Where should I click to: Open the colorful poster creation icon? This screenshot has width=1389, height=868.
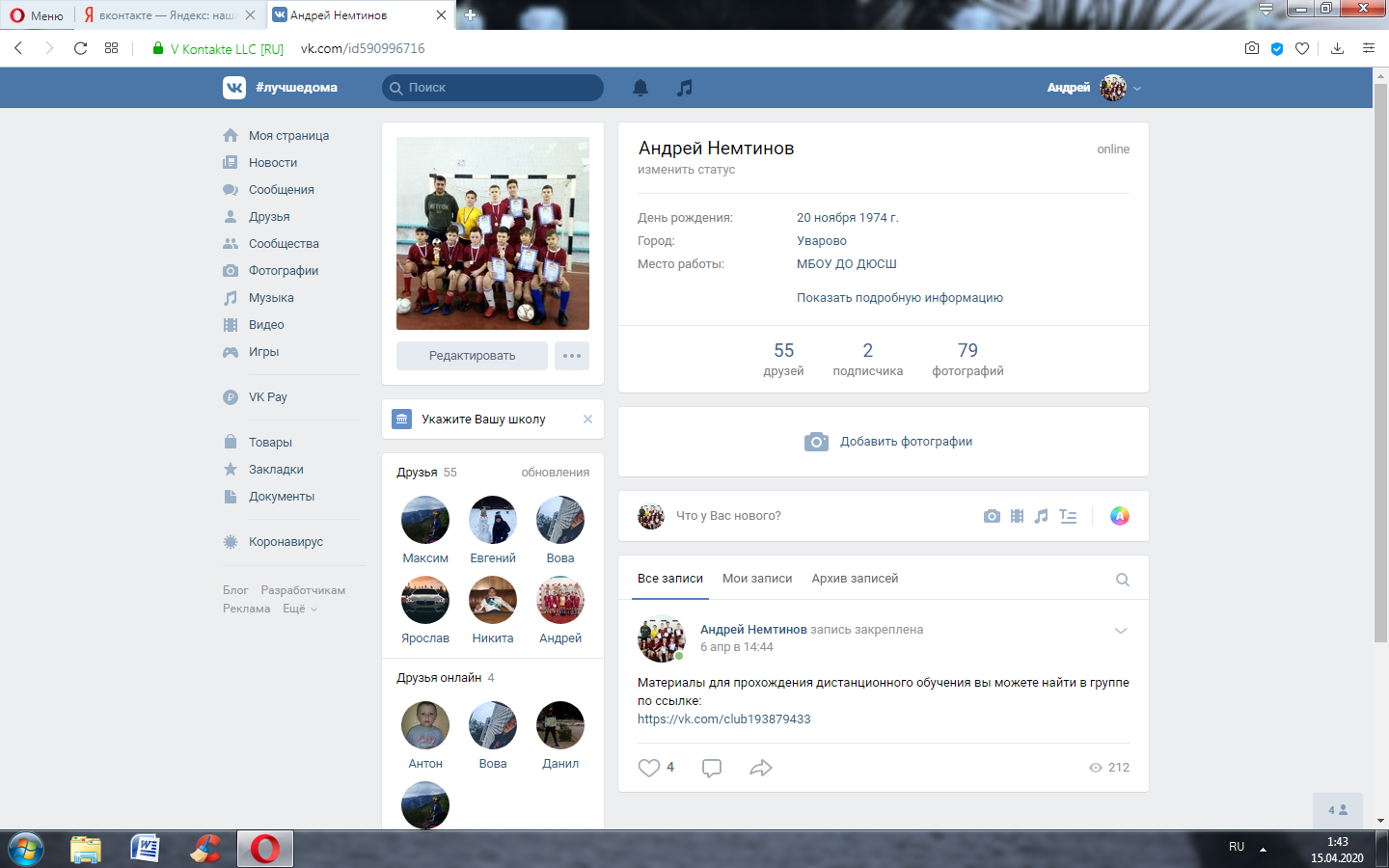click(1120, 516)
